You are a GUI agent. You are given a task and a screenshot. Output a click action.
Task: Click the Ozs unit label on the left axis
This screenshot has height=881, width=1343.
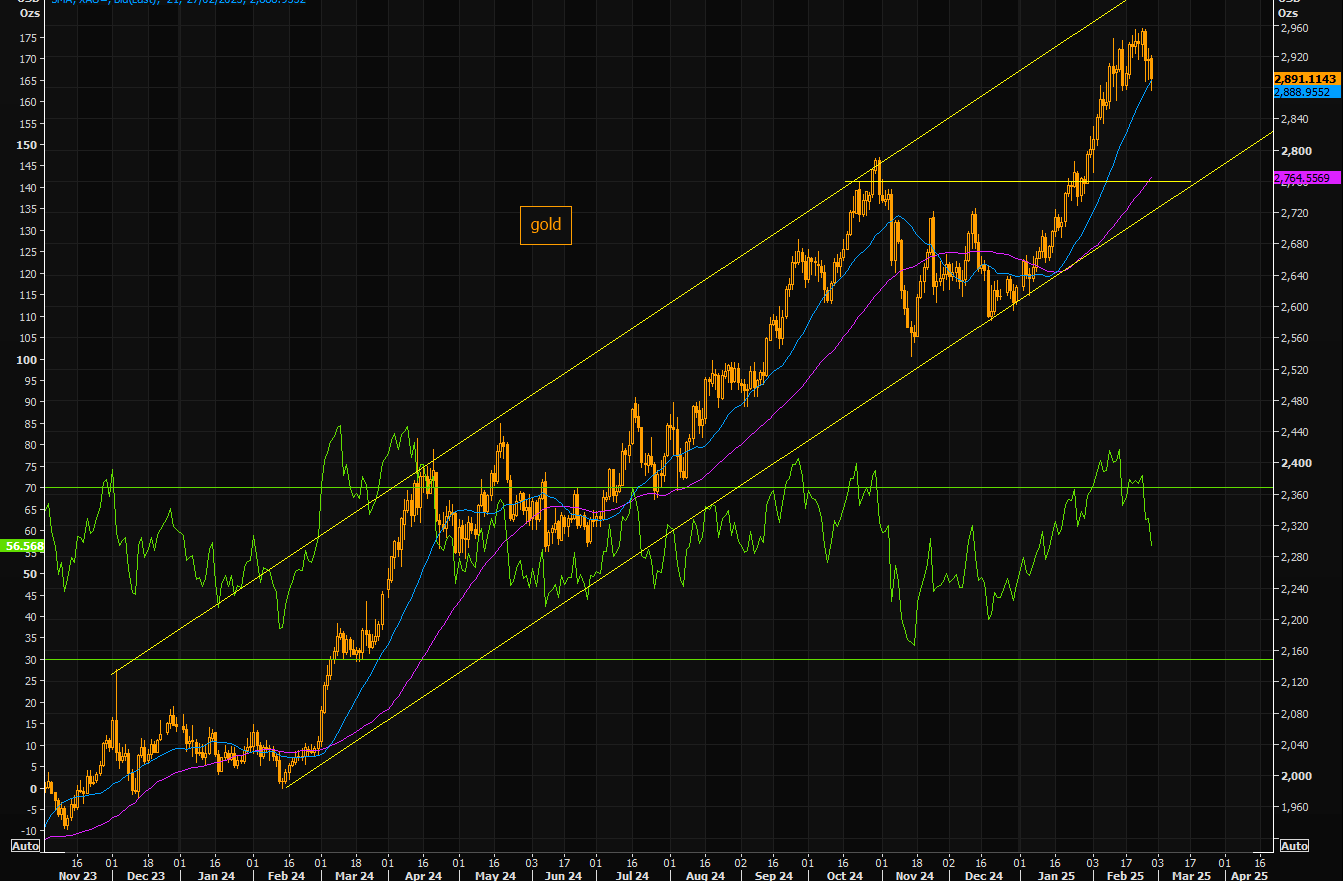coord(29,13)
